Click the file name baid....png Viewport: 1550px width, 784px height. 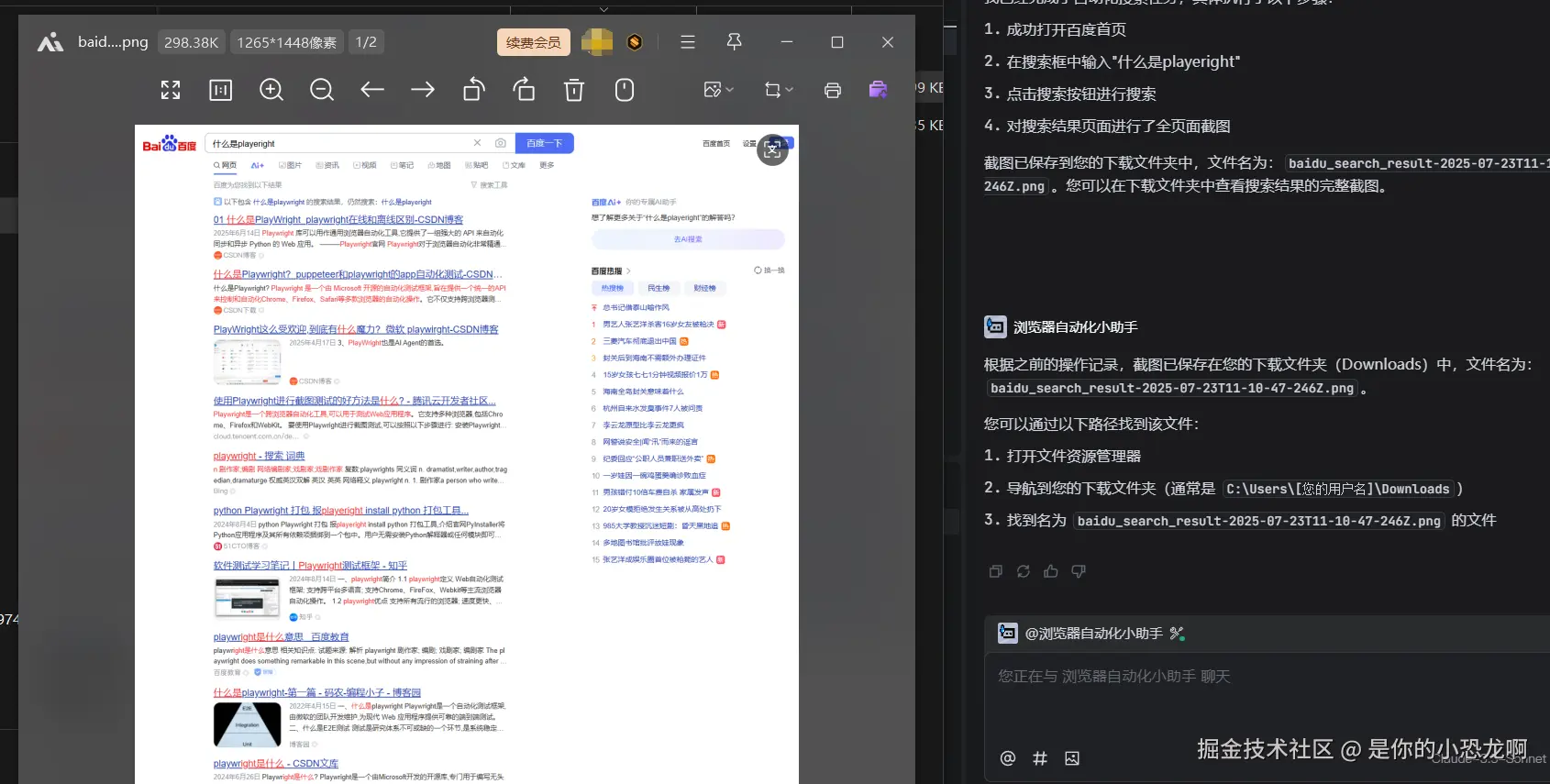point(113,42)
